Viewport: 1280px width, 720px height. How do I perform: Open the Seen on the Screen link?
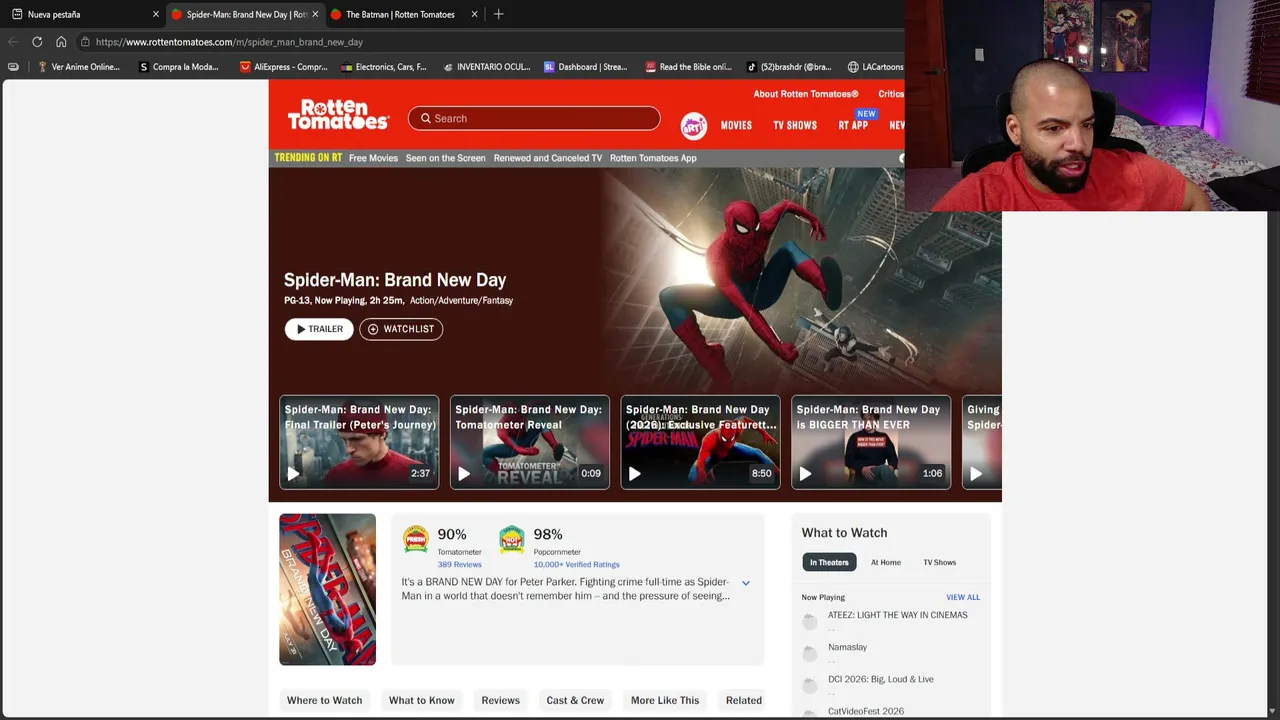(446, 158)
